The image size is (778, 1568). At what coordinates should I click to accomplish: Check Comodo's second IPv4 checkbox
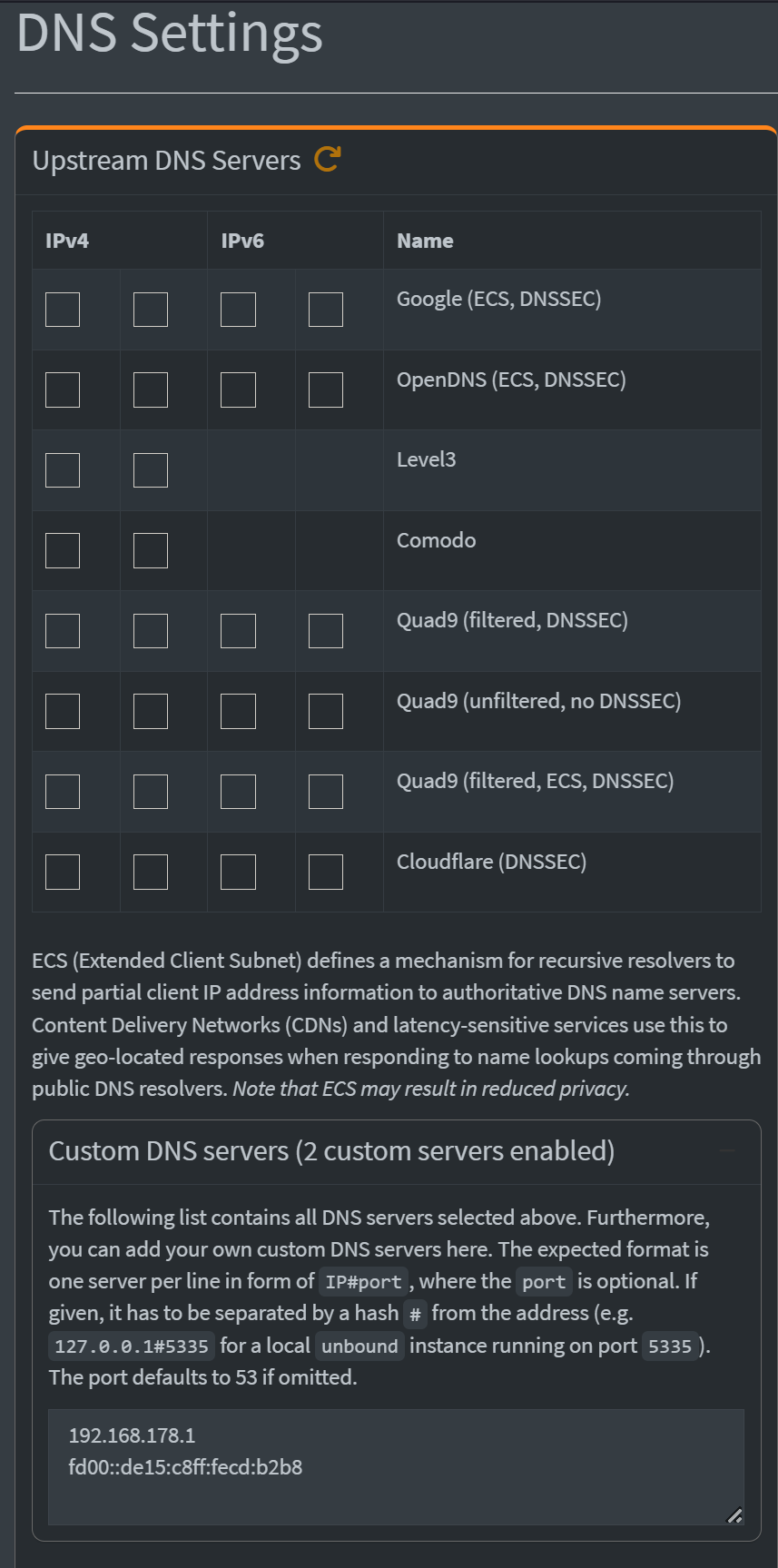pos(151,551)
